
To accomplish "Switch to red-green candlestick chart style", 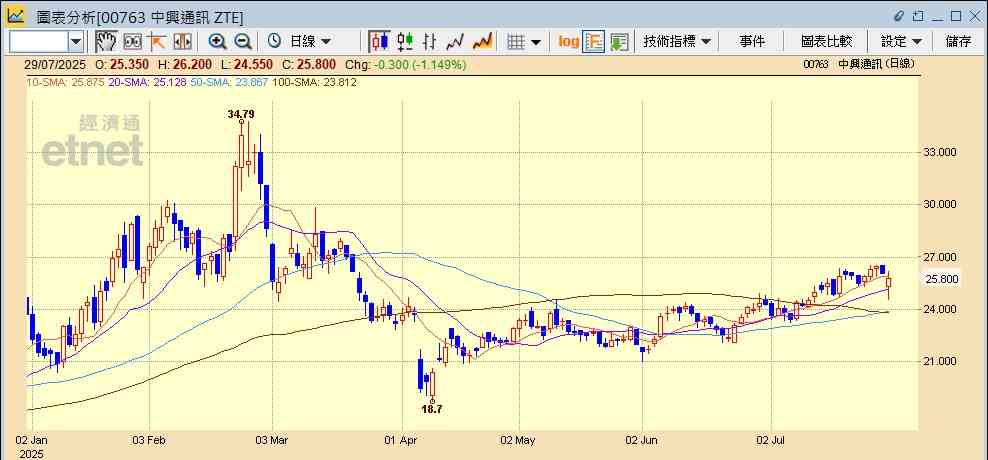I will pos(405,42).
